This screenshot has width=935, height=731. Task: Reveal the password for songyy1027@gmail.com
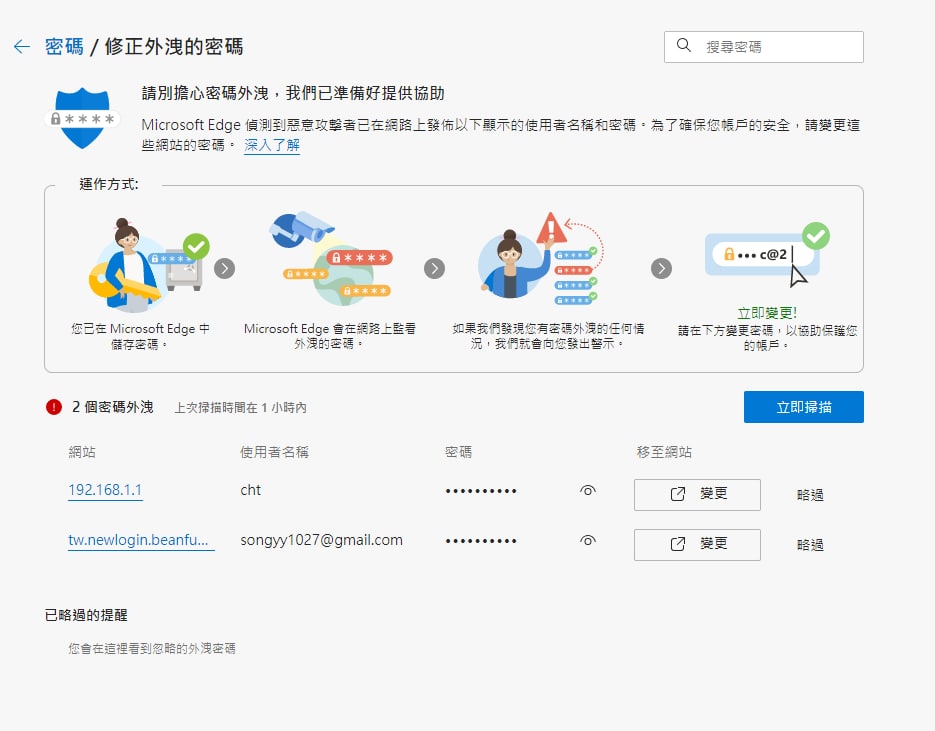[x=588, y=541]
